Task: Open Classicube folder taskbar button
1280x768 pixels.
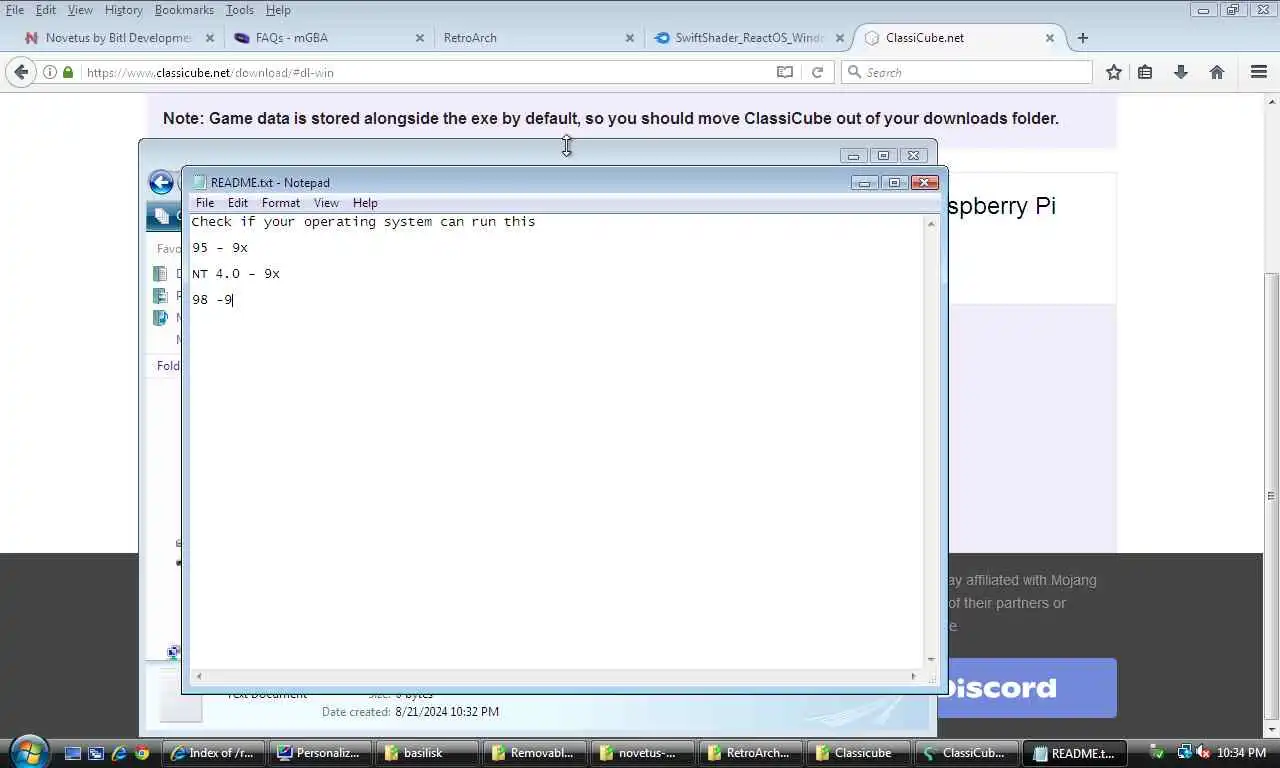Action: tap(856, 753)
